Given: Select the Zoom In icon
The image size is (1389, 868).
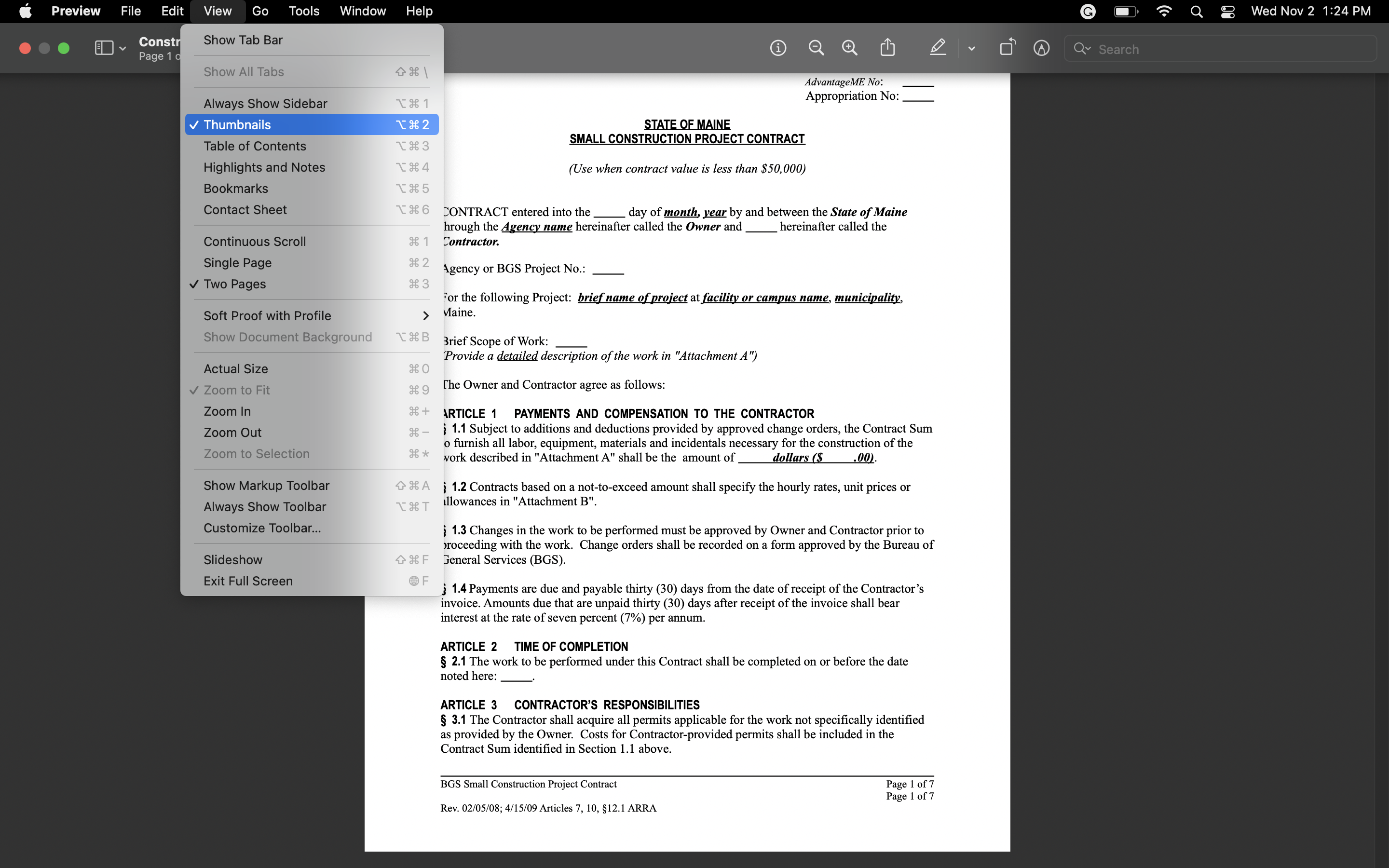Looking at the screenshot, I should [x=849, y=48].
